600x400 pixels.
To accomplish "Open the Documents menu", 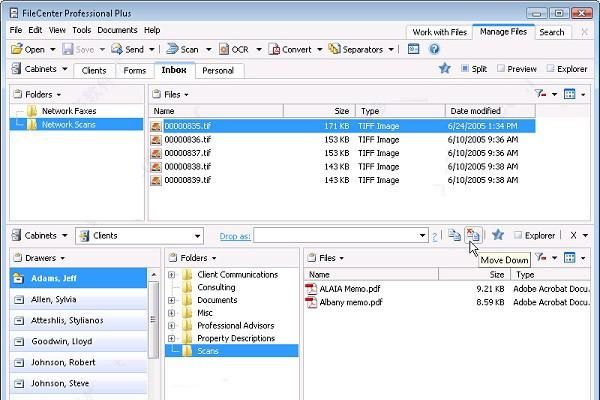I will [x=117, y=30].
